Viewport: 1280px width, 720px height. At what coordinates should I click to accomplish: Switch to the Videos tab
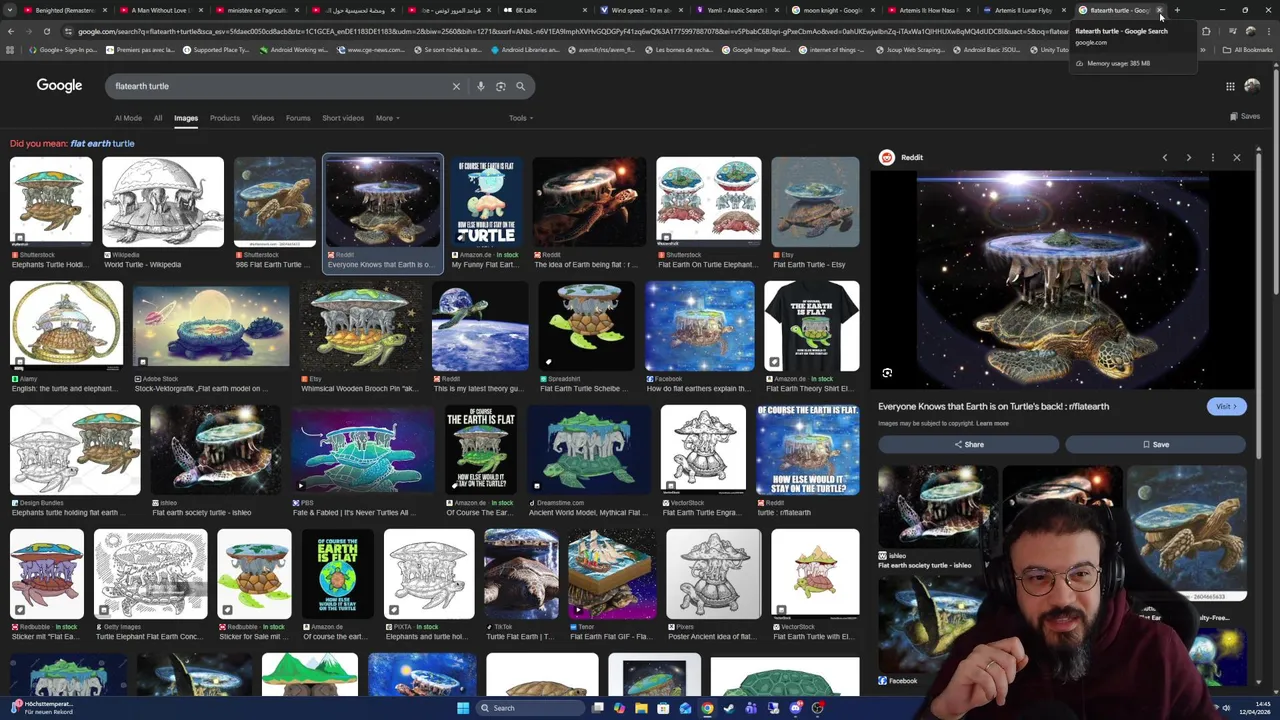263,118
